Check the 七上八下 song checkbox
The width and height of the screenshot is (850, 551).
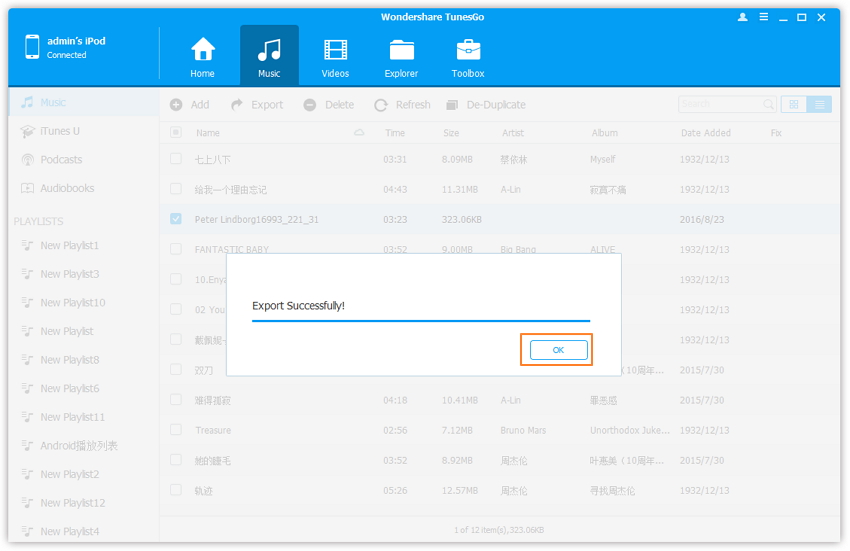tap(176, 159)
